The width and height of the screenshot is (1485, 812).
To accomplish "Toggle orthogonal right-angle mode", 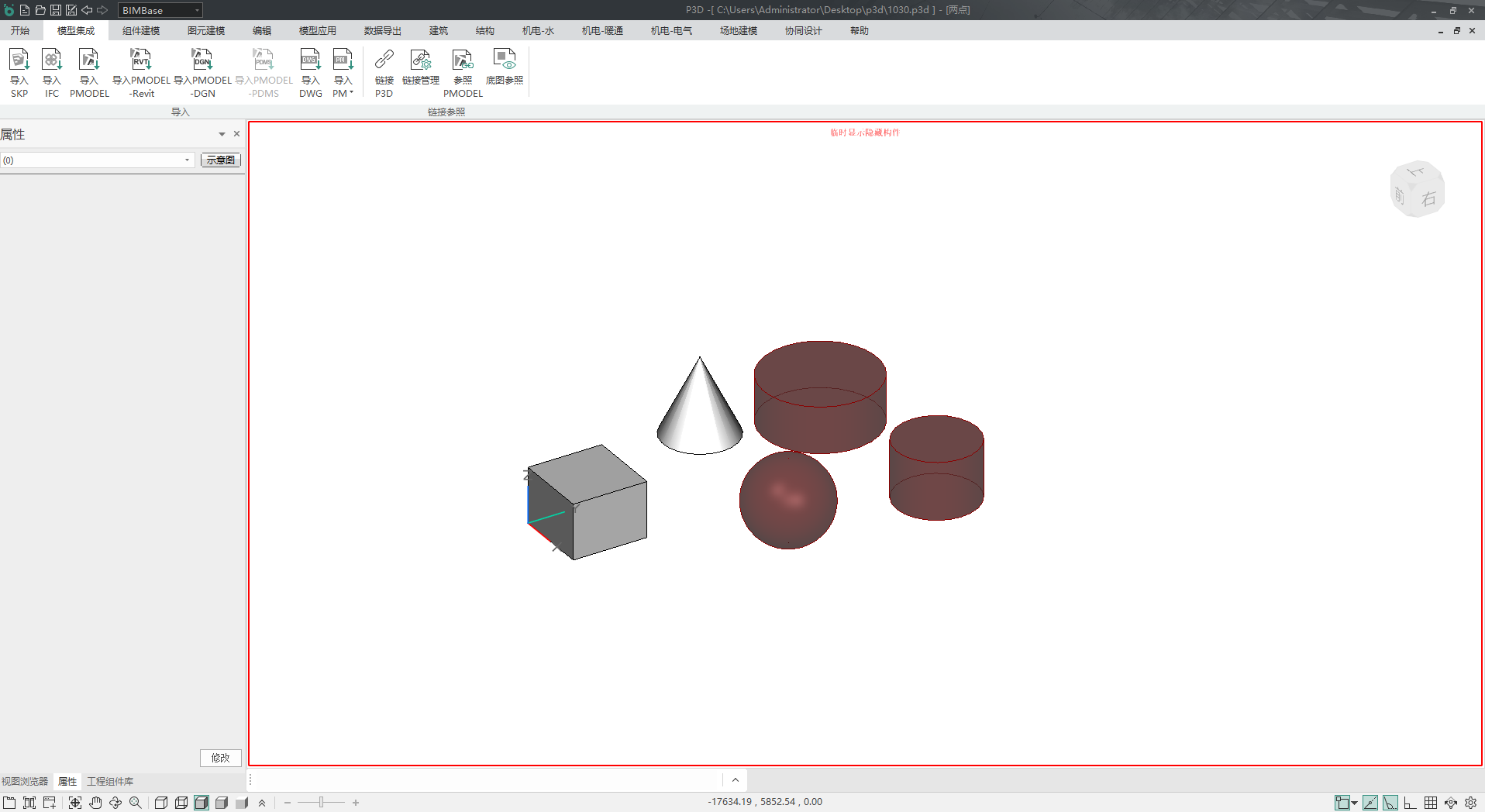I will 1411,803.
